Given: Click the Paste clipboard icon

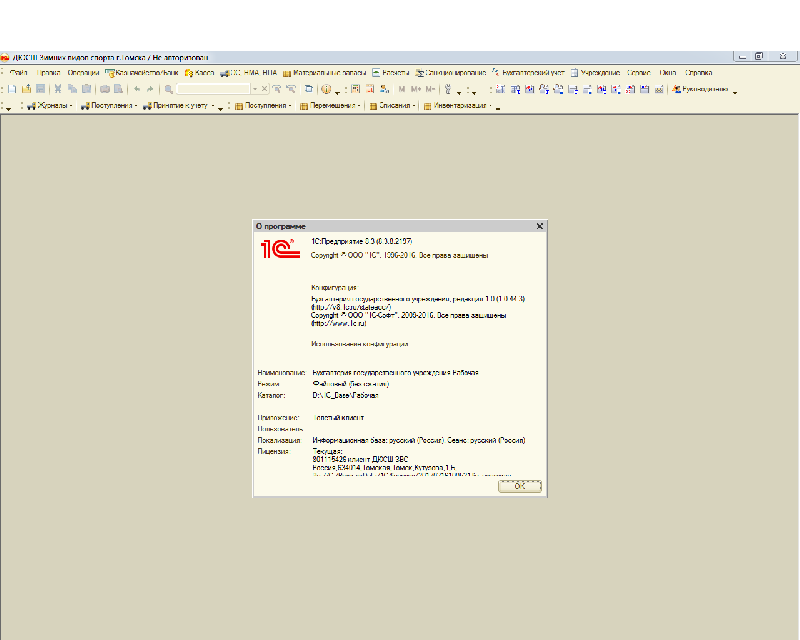Looking at the screenshot, I should point(86,89).
